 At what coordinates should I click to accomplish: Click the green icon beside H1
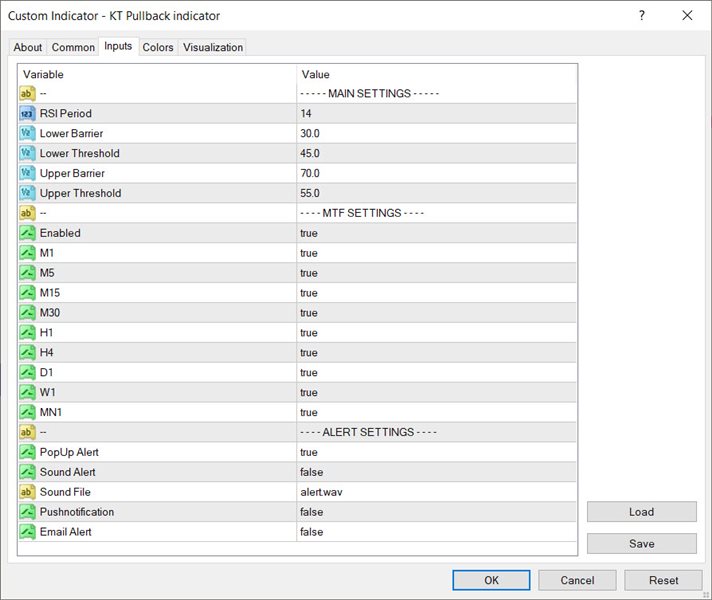[x=27, y=332]
